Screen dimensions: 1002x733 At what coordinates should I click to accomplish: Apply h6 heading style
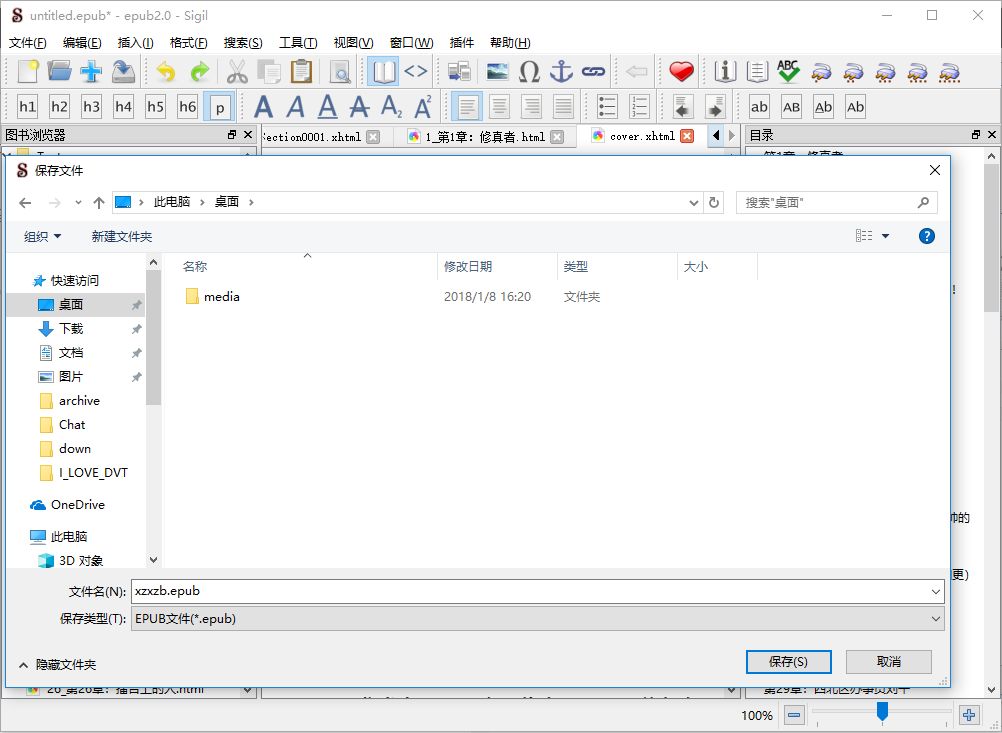pos(187,107)
